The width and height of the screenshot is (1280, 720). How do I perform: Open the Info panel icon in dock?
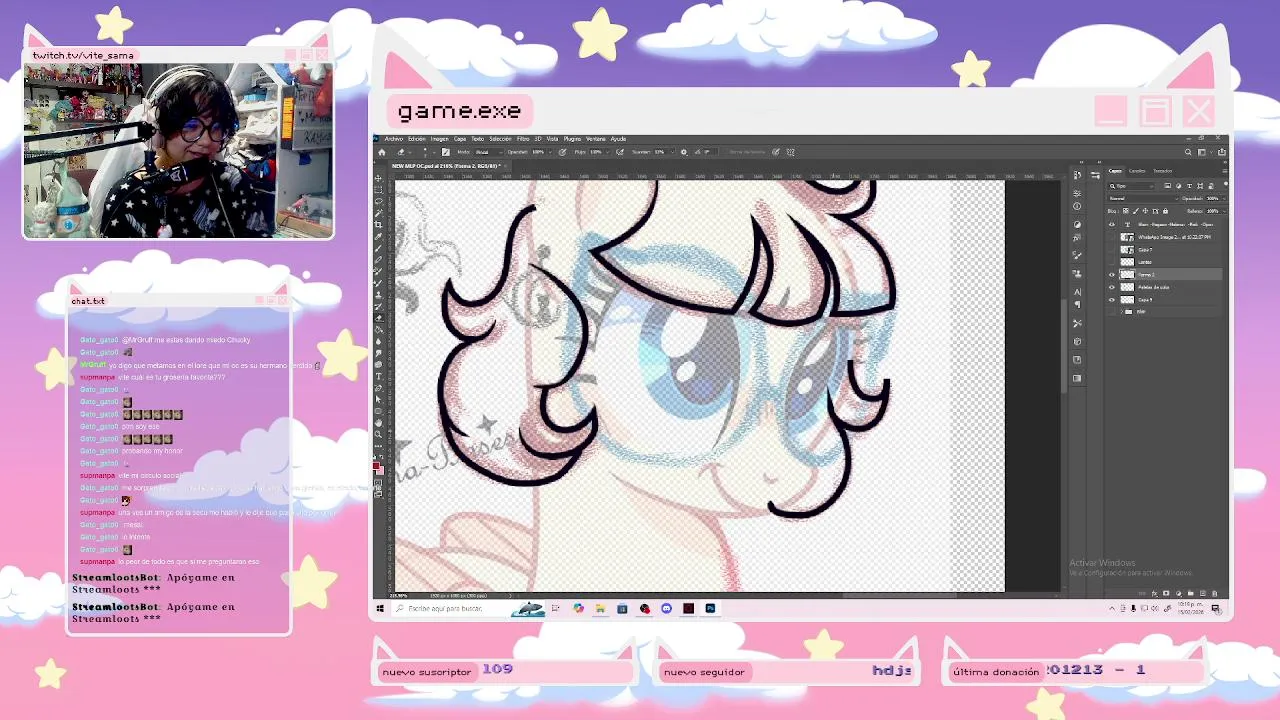(1077, 206)
